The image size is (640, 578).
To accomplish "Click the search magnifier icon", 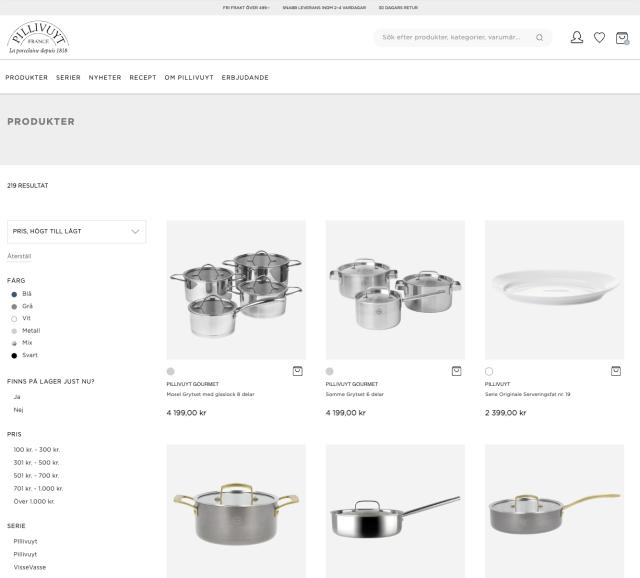I will tap(539, 38).
